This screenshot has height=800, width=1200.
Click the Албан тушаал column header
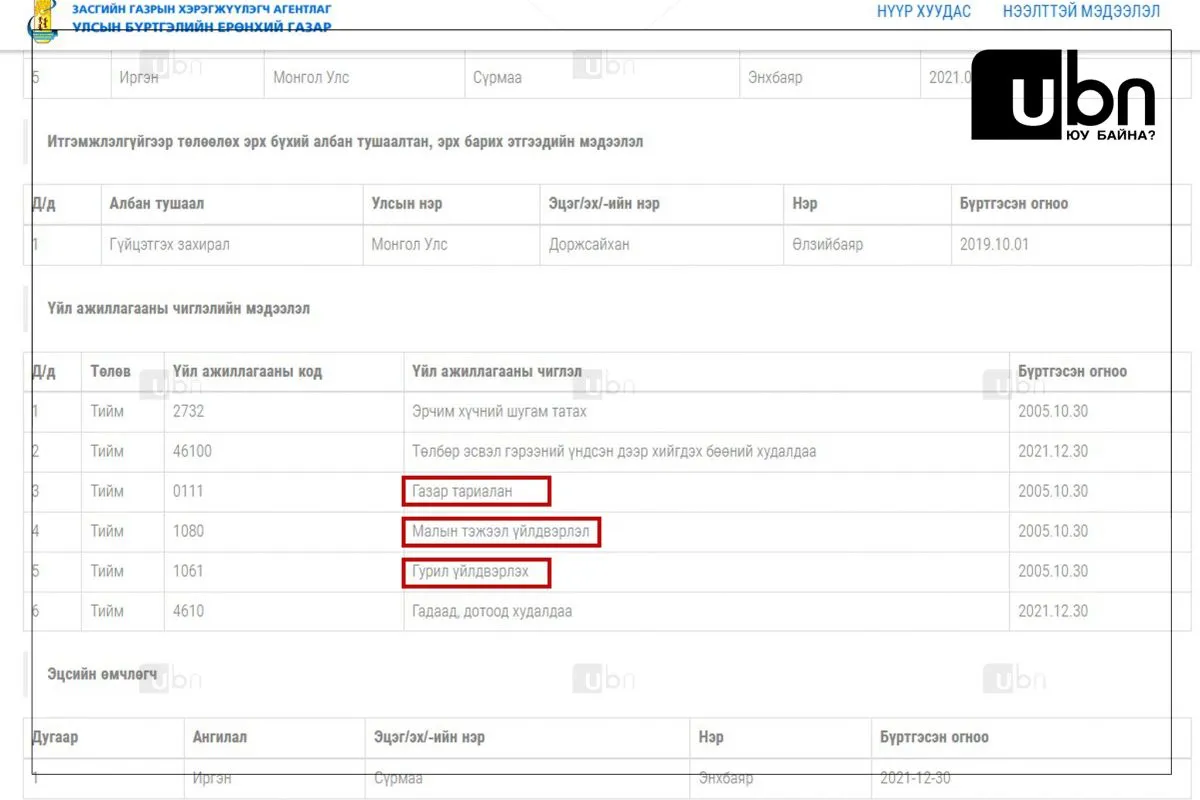click(x=156, y=203)
